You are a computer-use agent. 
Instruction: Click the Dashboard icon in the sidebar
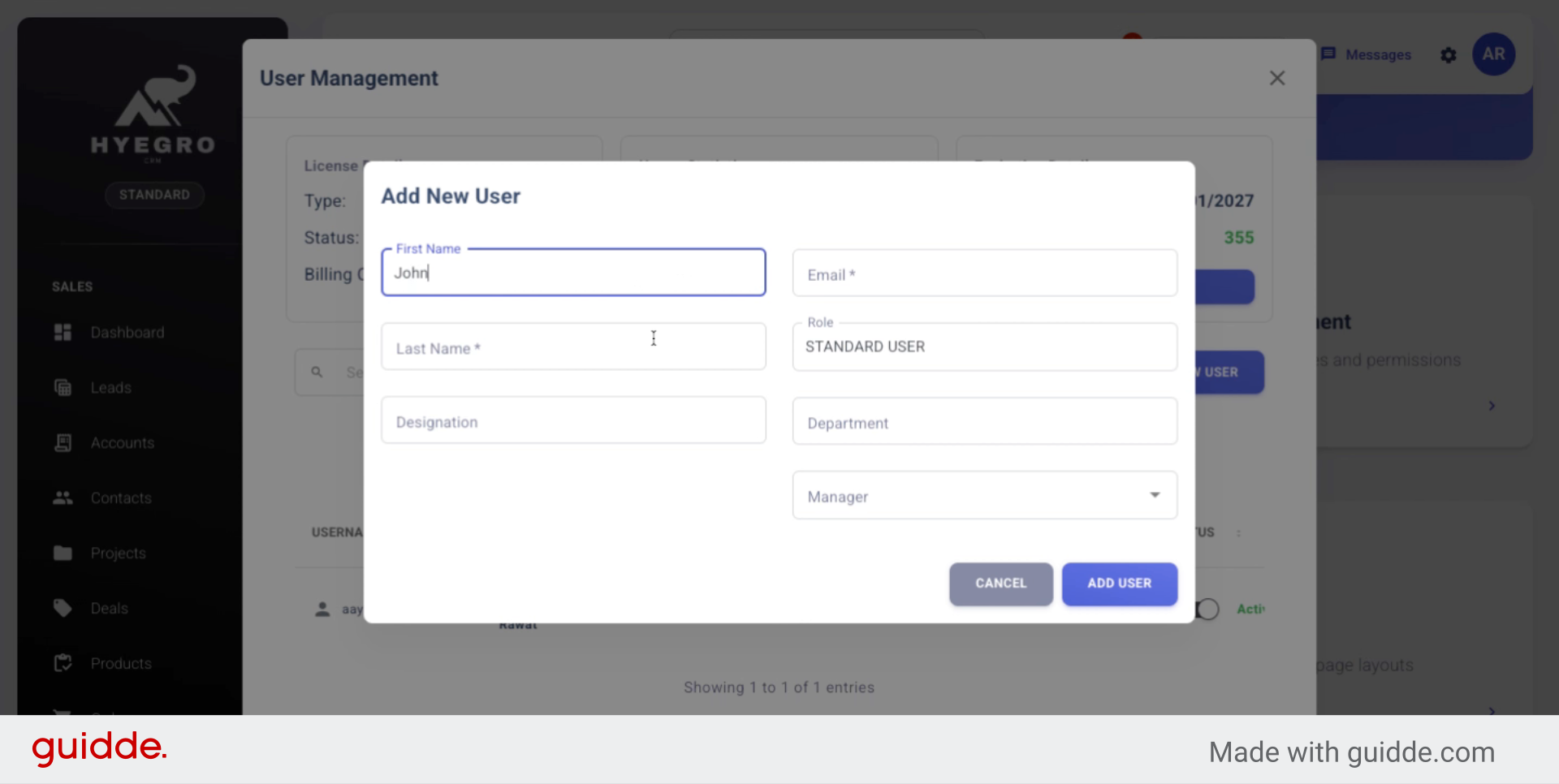(63, 333)
